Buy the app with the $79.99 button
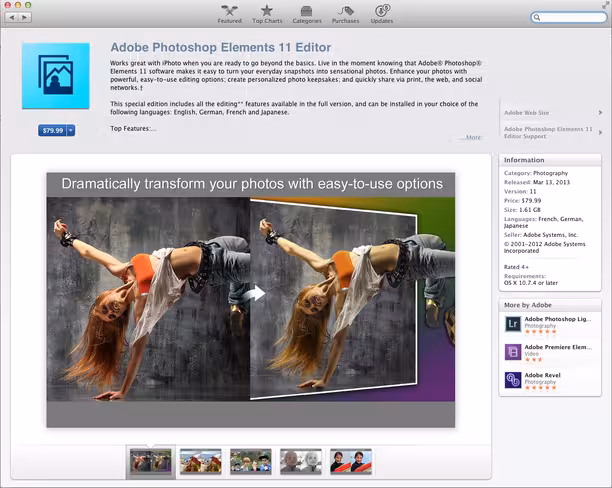Viewport: 612px width, 488px height. click(x=53, y=130)
